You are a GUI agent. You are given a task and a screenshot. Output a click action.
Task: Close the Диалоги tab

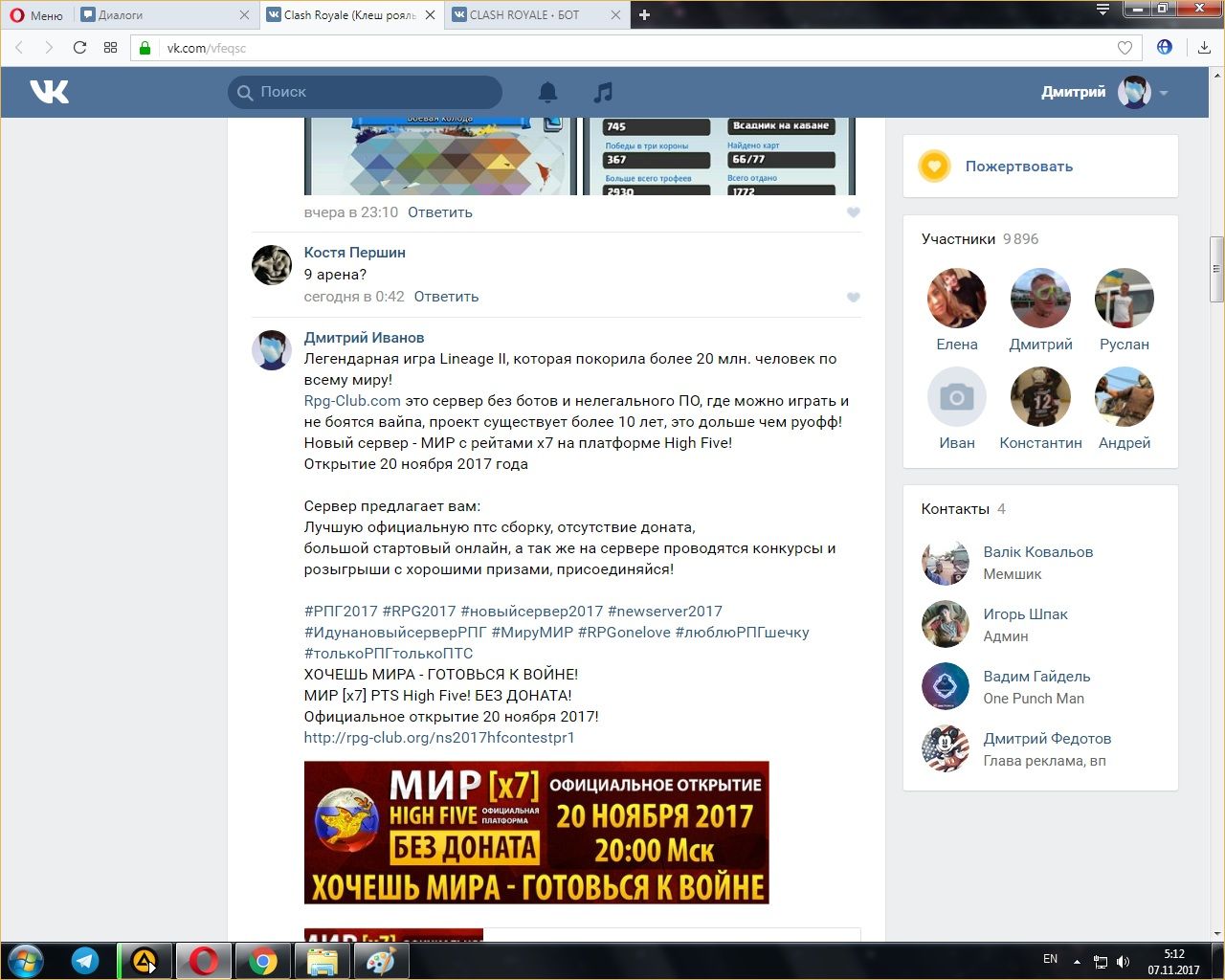[244, 15]
